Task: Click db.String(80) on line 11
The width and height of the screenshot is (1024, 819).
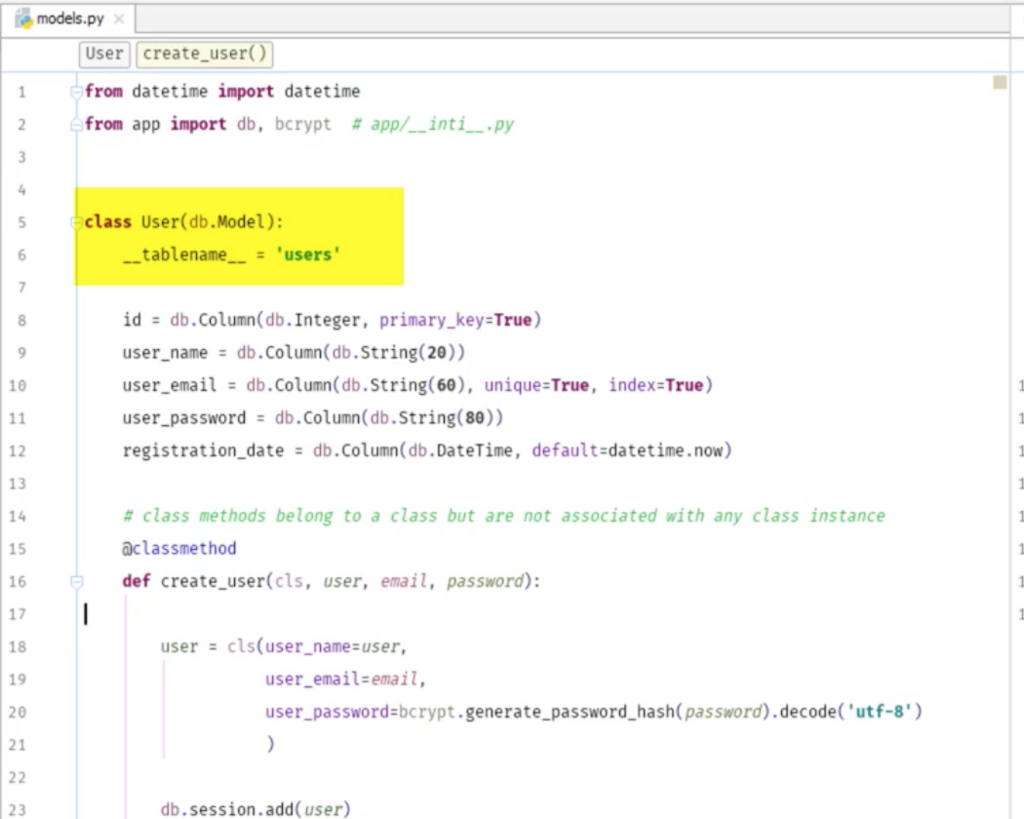Action: point(431,418)
